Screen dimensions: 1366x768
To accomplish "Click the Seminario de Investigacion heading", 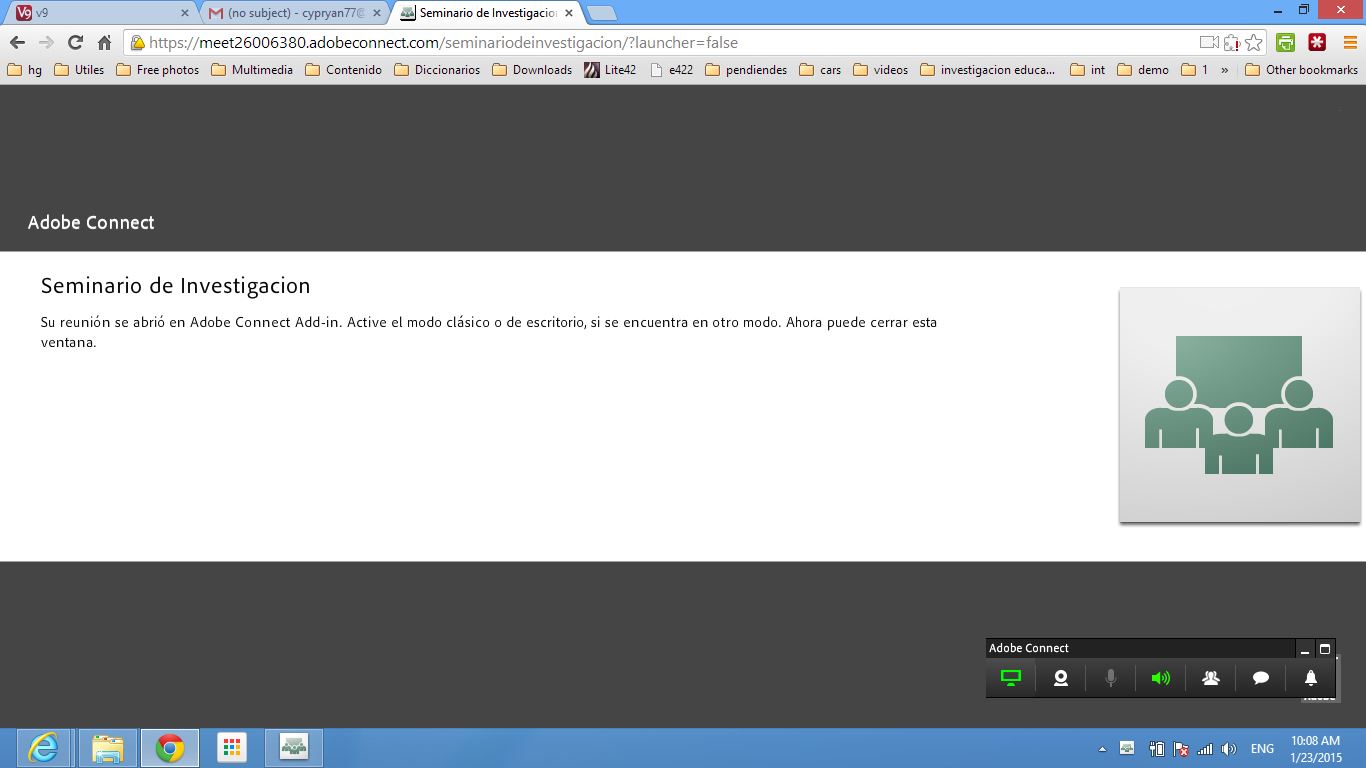I will tap(175, 286).
